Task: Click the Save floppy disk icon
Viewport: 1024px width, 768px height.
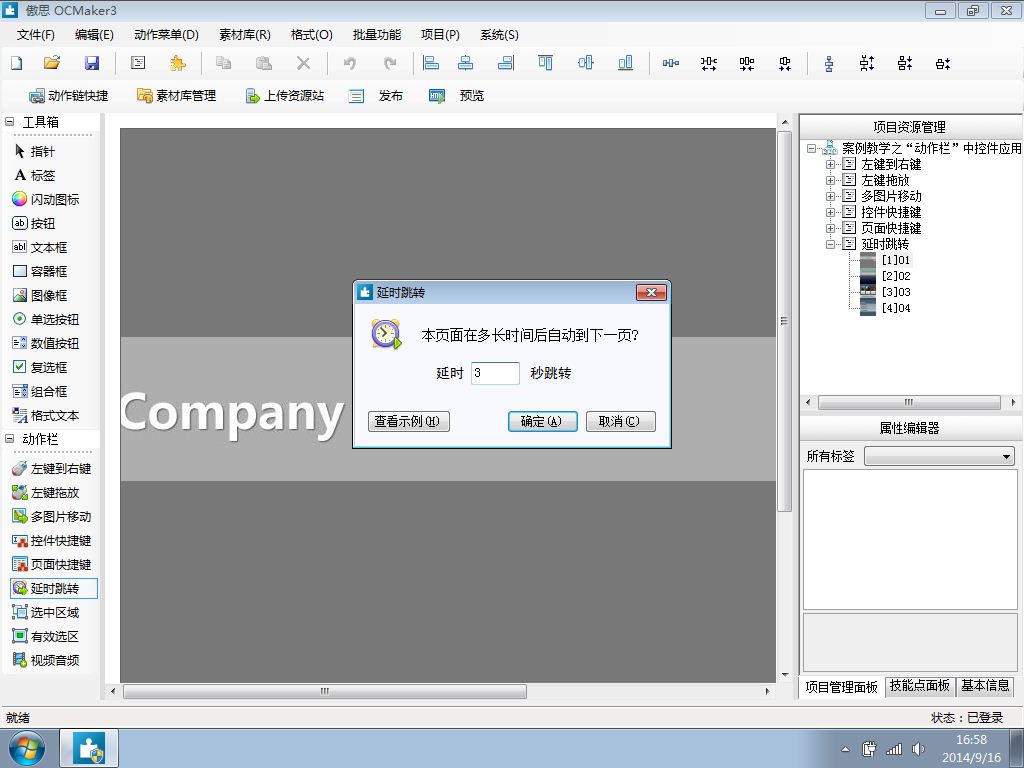Action: 92,63
